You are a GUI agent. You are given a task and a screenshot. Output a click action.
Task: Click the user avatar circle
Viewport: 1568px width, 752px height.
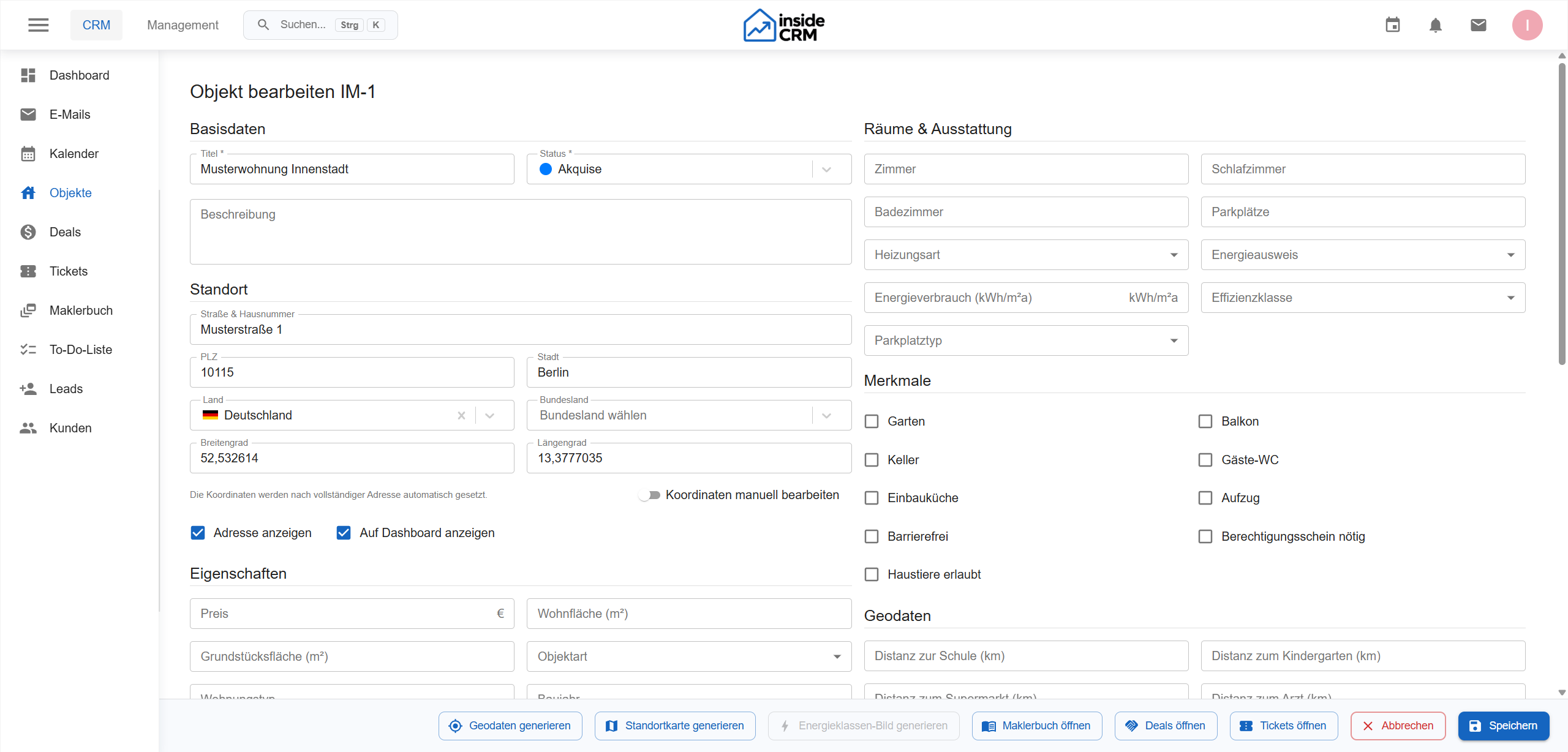(x=1528, y=24)
